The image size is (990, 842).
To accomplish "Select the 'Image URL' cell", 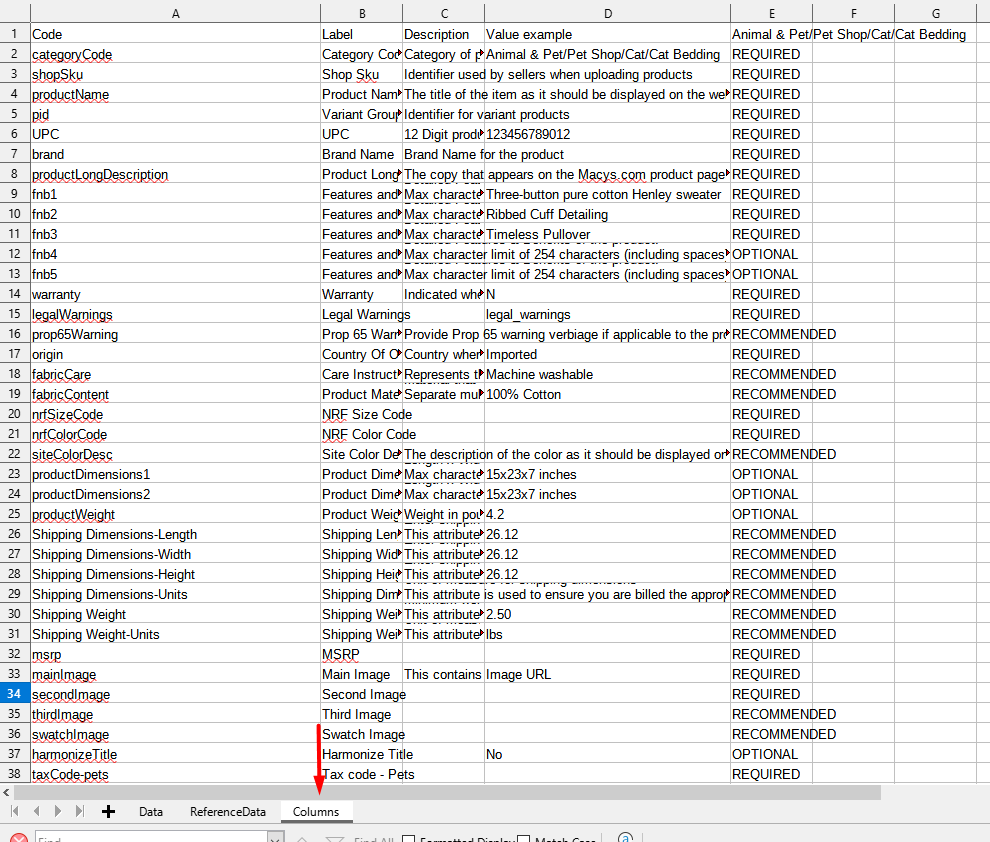I will (x=607, y=674).
